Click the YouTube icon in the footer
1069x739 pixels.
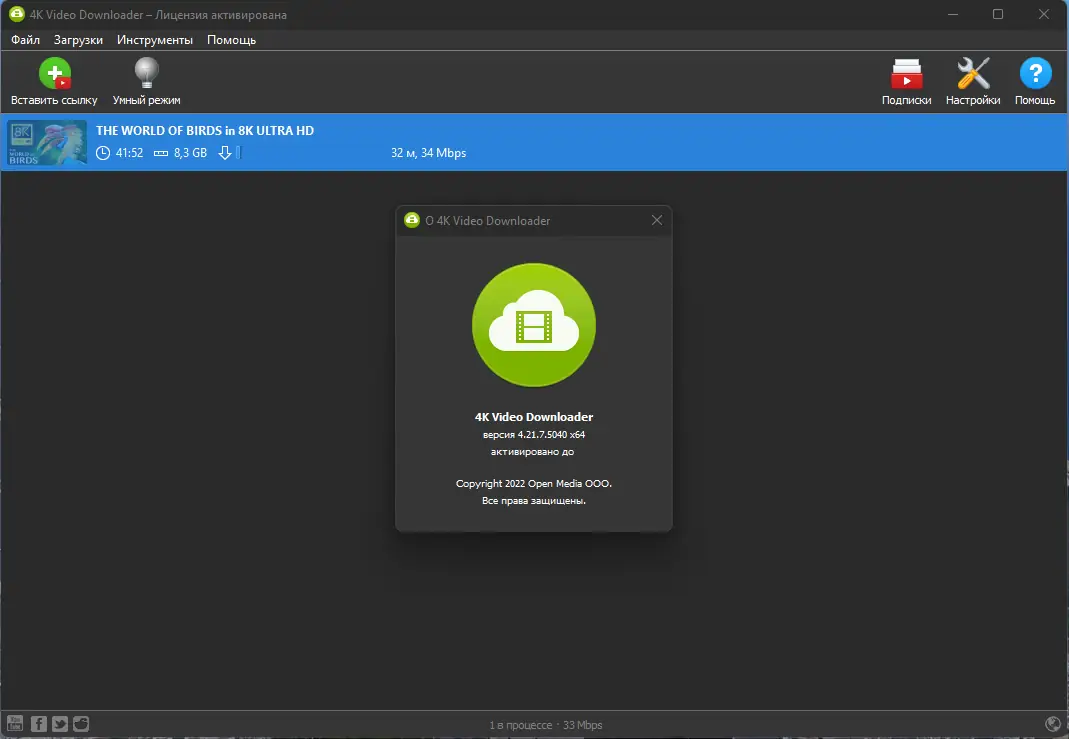coord(16,723)
